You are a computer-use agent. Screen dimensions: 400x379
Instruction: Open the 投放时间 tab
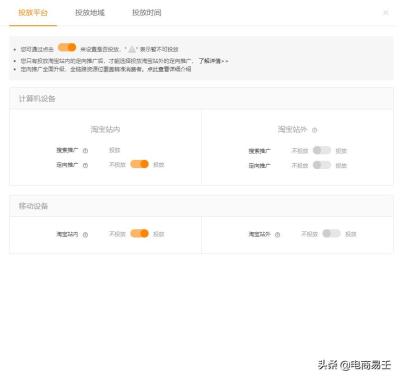147,13
